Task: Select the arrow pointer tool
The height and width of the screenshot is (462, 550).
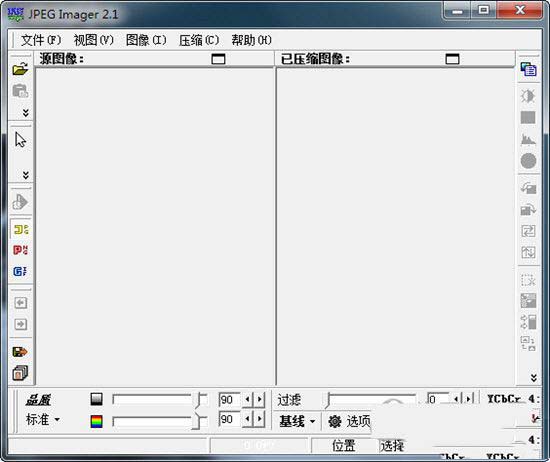Action: point(20,140)
